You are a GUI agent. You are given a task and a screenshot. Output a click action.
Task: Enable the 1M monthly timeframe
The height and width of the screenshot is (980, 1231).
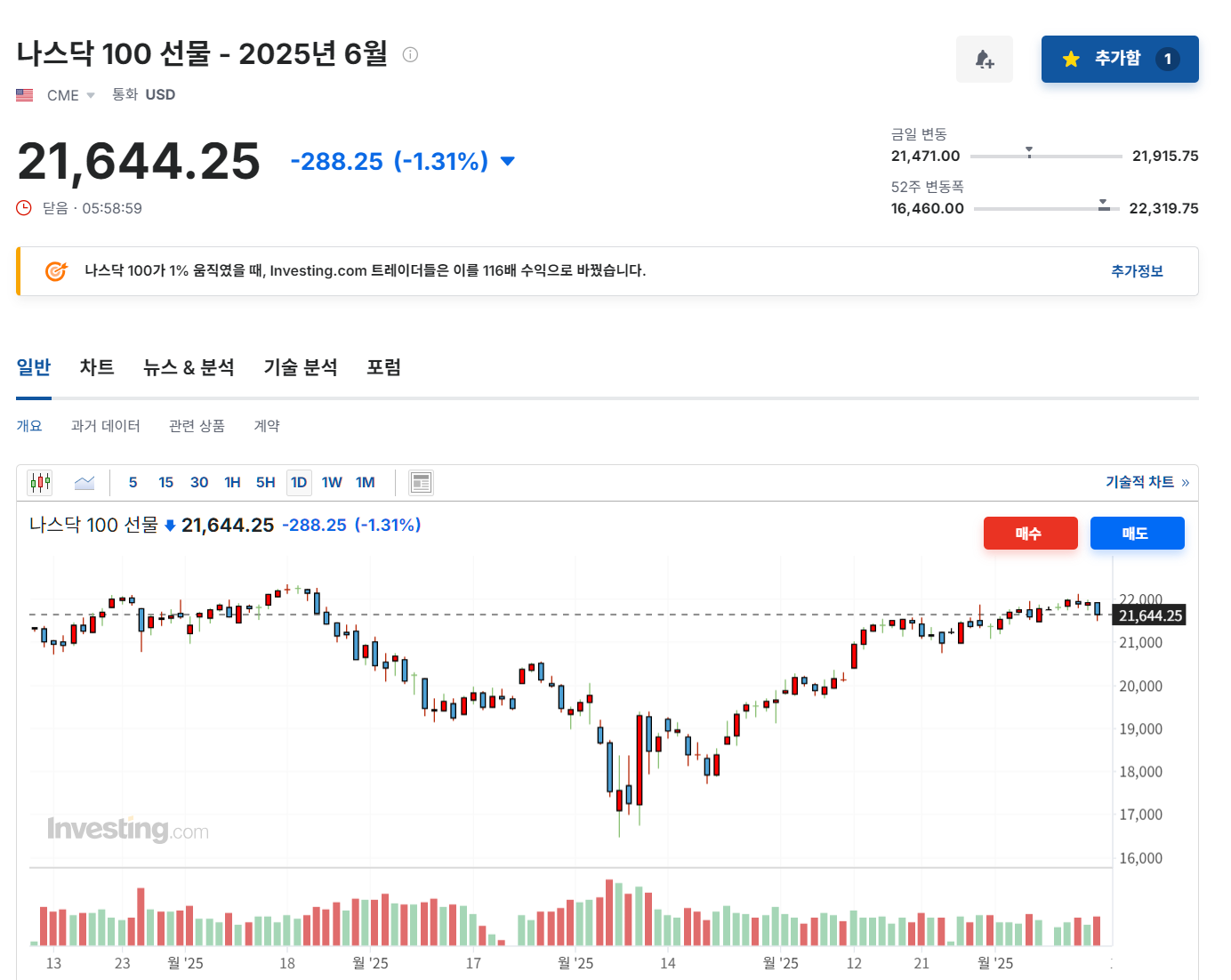(x=365, y=481)
